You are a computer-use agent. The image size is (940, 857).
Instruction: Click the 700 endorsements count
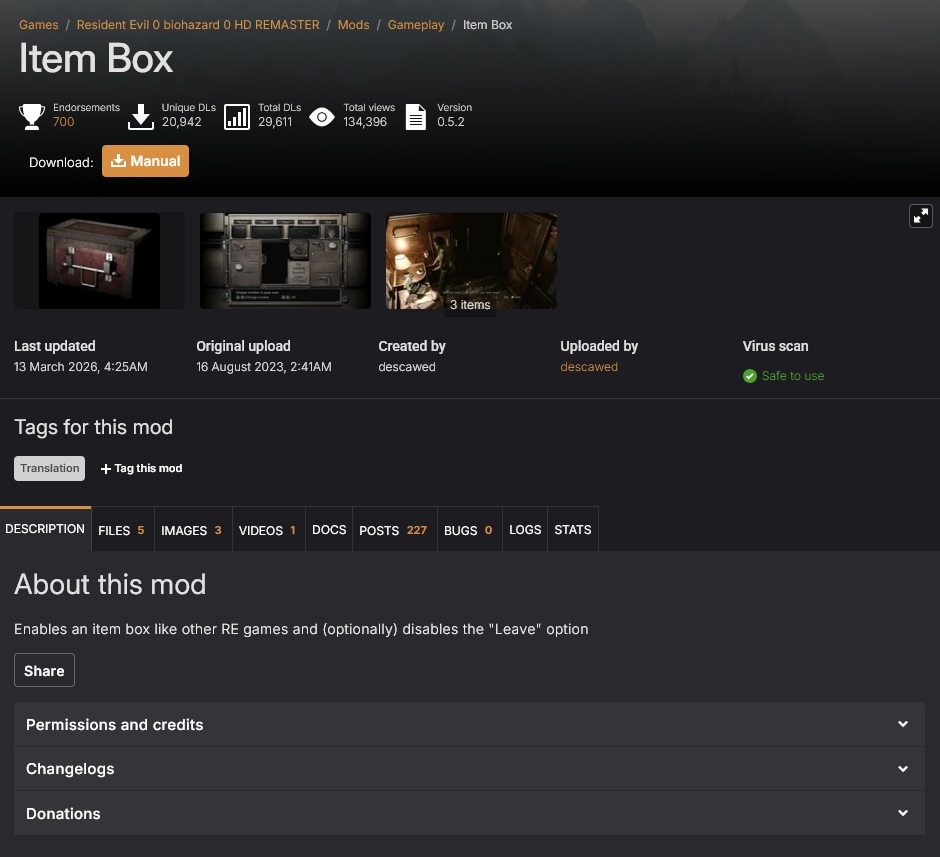(64, 122)
